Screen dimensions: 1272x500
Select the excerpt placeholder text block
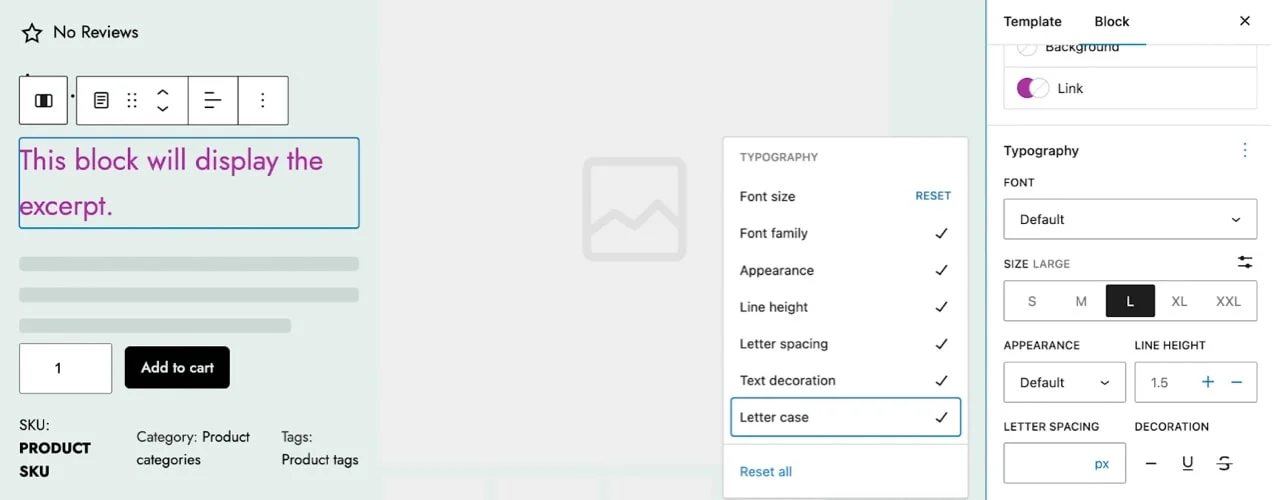point(189,183)
